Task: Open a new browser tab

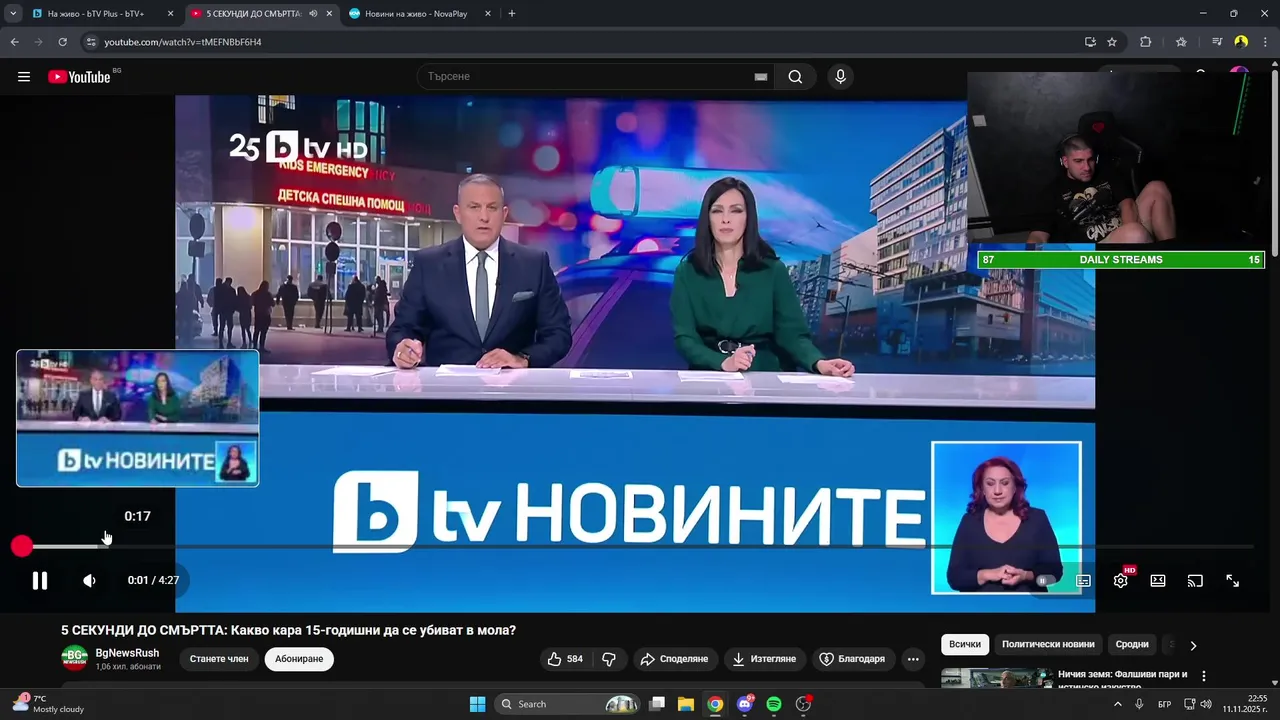Action: click(512, 14)
